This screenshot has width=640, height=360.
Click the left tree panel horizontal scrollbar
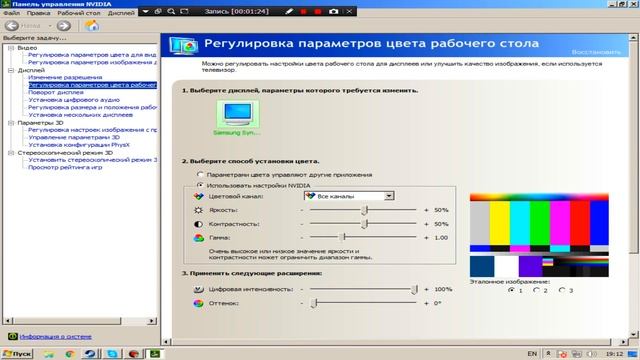click(x=80, y=321)
